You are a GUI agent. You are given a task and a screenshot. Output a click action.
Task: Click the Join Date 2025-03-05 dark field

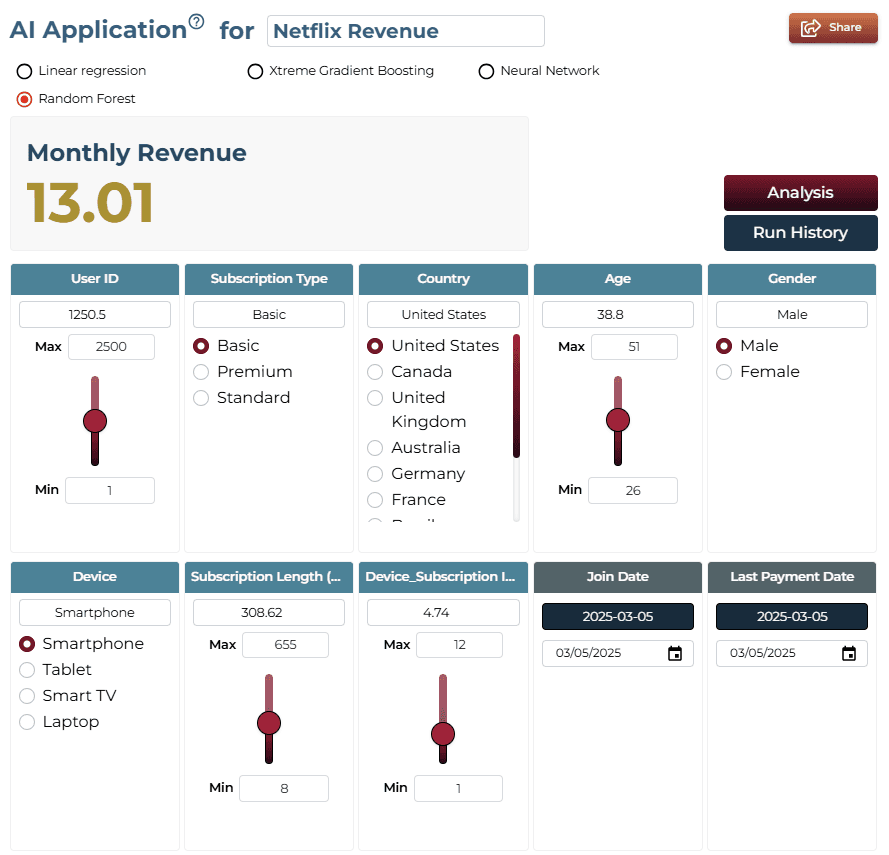[x=617, y=616]
